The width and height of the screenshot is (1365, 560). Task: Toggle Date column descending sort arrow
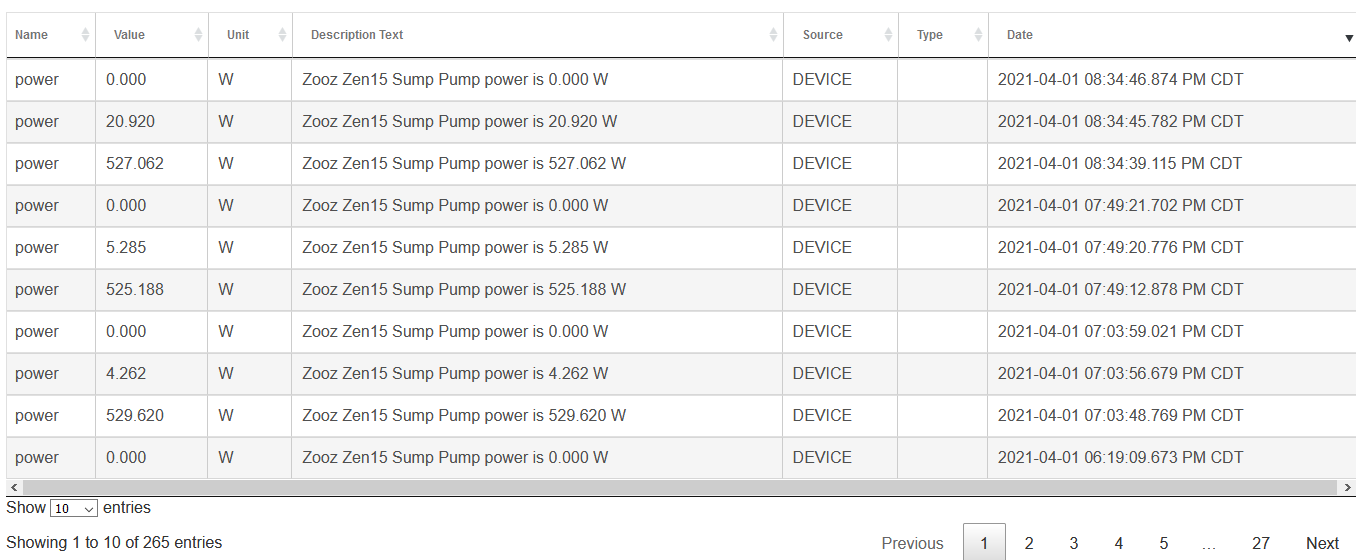pos(1349,37)
